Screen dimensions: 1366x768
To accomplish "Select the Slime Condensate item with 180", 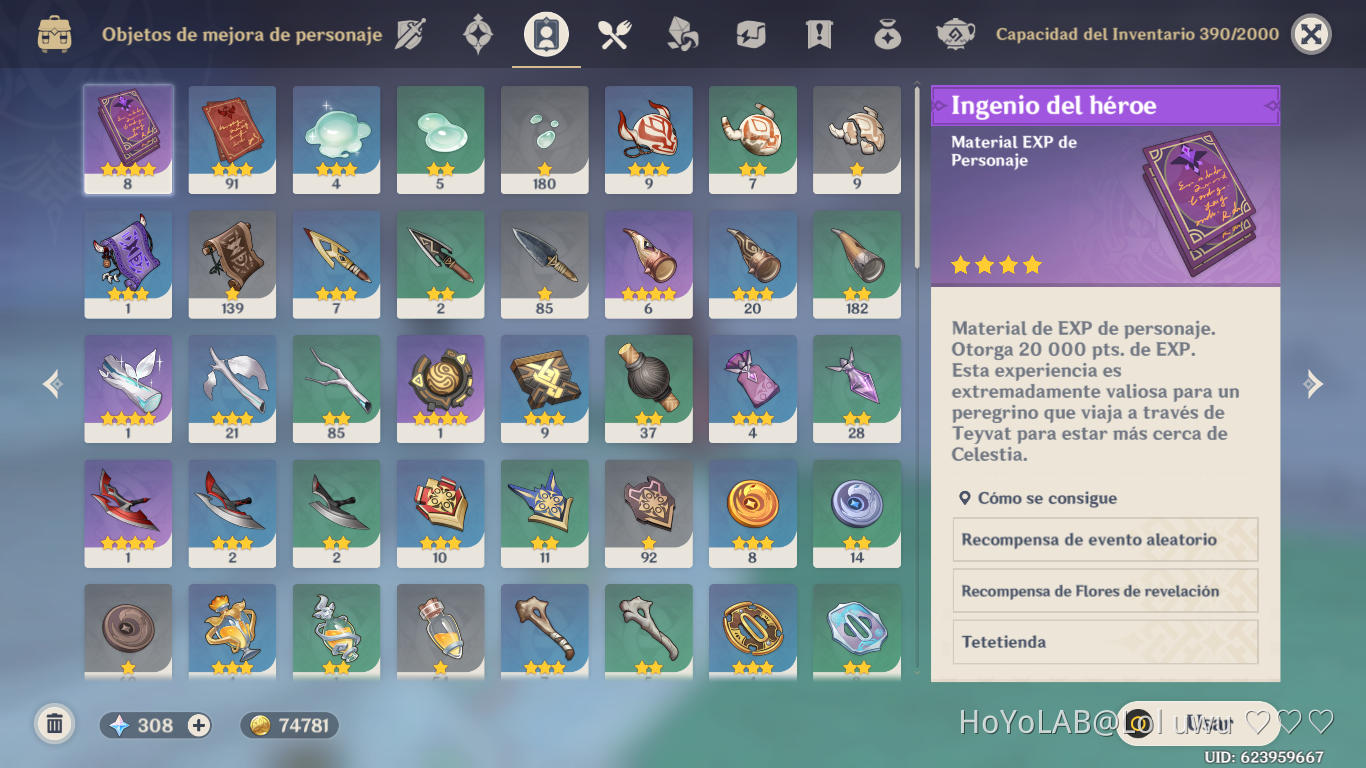I will 544,139.
